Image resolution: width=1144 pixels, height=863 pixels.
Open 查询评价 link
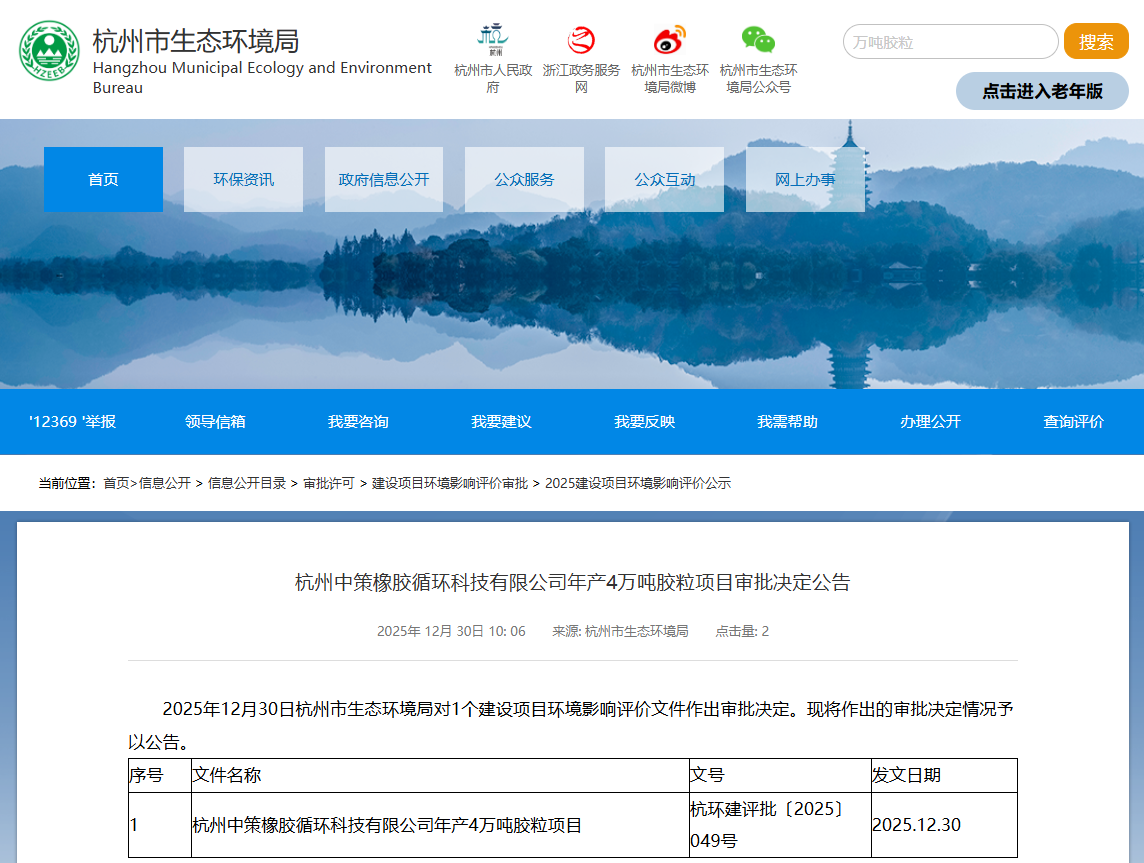pos(1073,422)
